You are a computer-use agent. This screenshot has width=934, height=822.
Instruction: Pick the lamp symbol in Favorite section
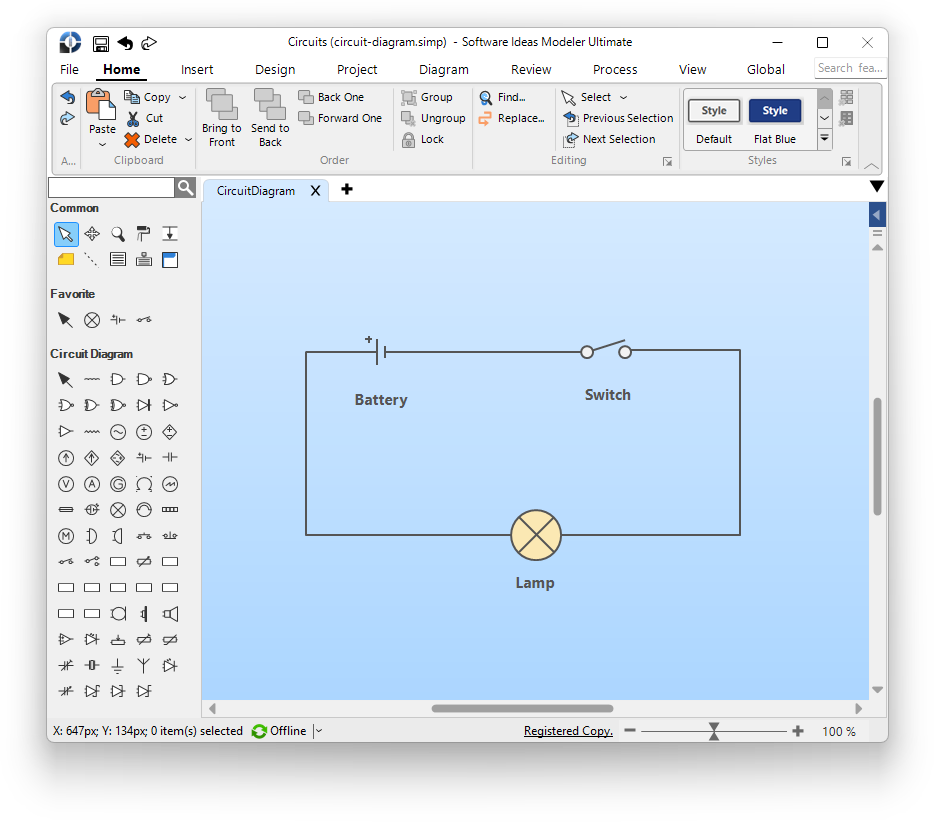pos(92,320)
